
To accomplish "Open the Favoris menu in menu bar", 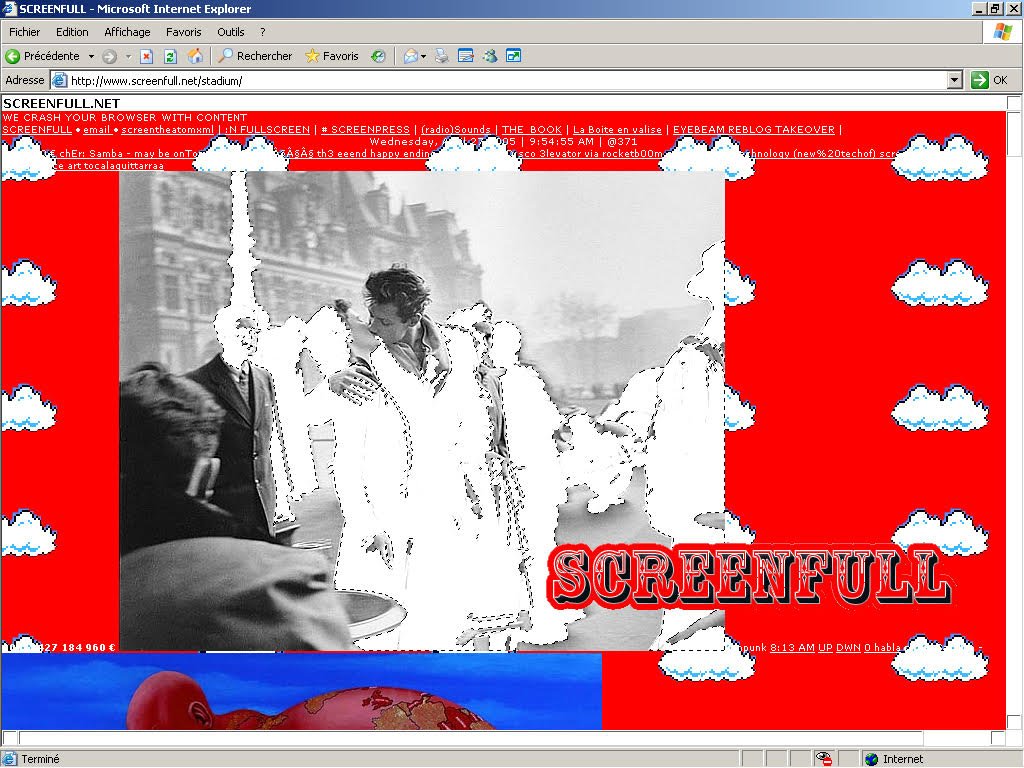I will (x=184, y=32).
